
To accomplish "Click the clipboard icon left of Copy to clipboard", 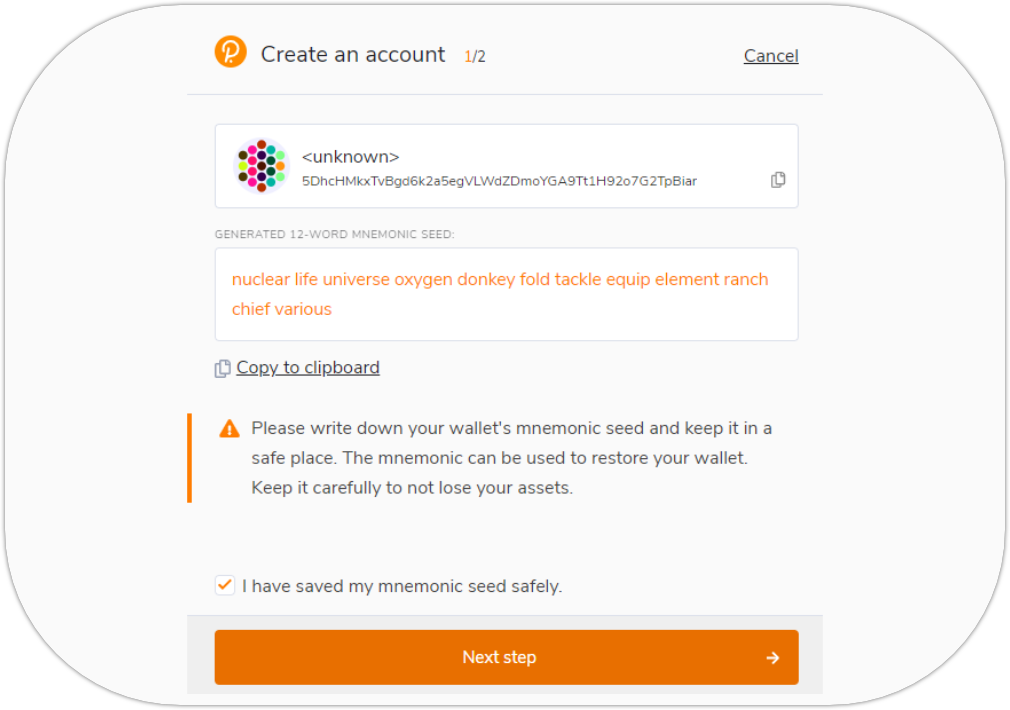I will pyautogui.click(x=223, y=369).
